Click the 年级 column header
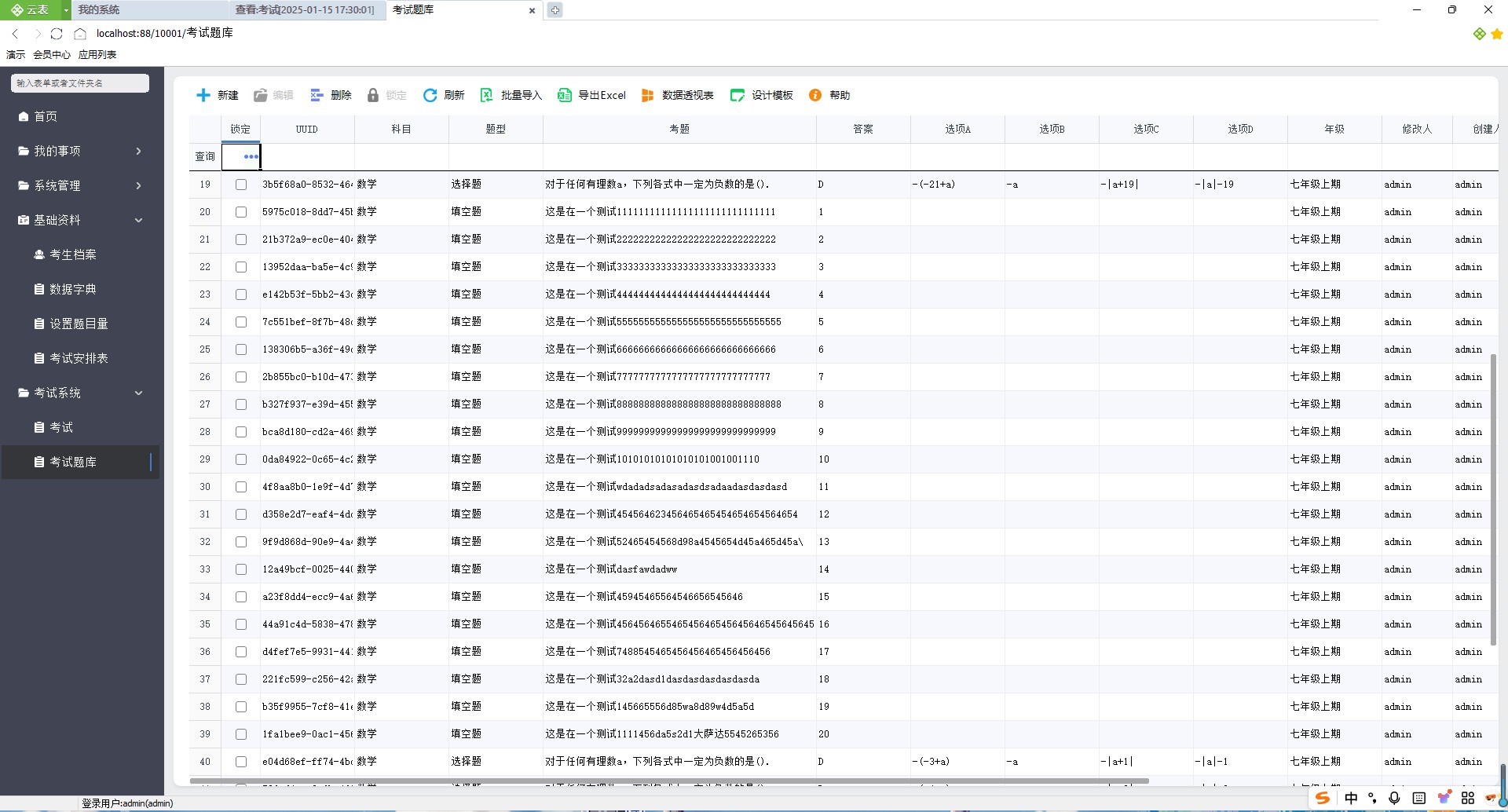The height and width of the screenshot is (812, 1508). [1334, 130]
